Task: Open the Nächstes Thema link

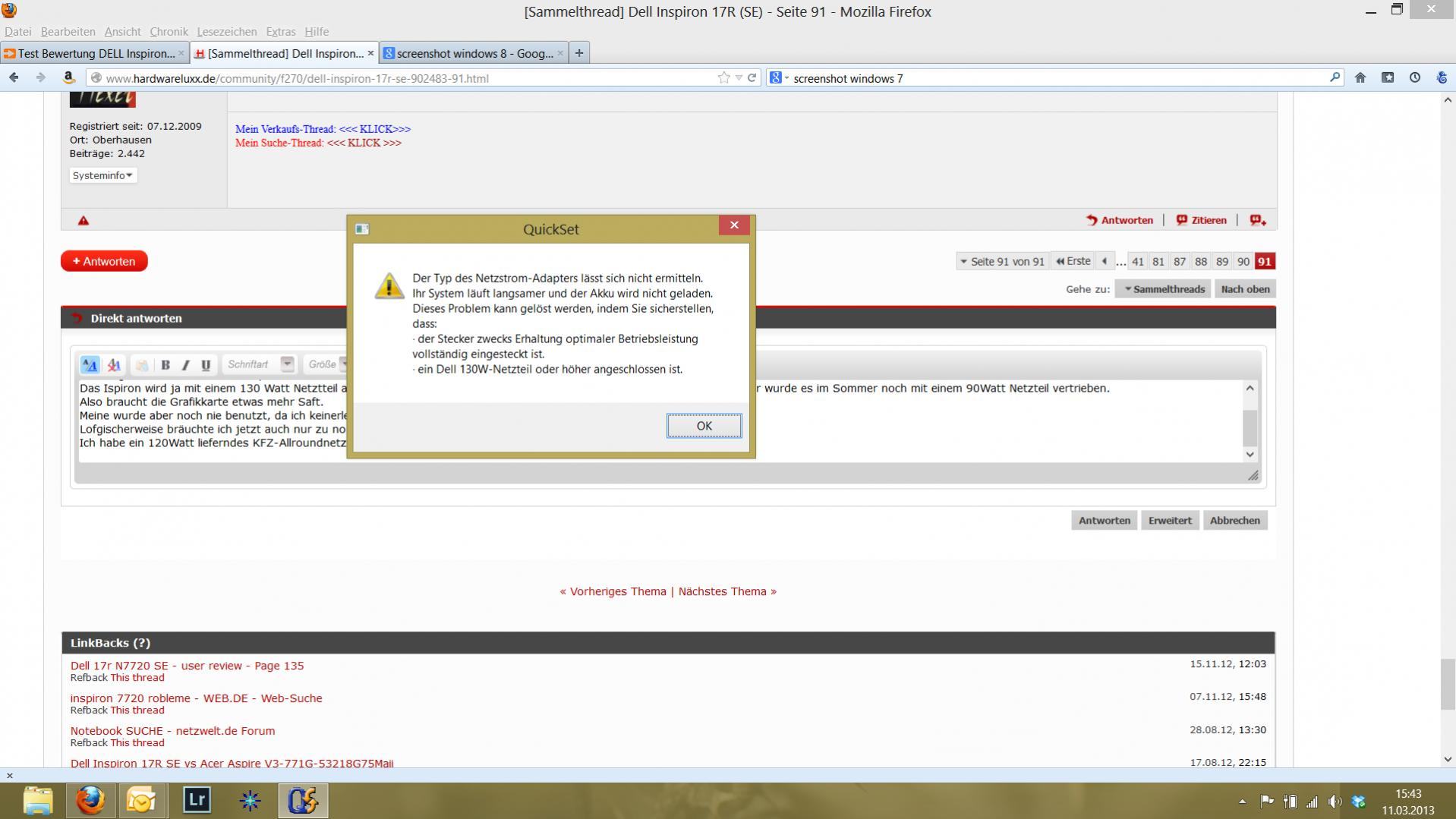Action: coord(722,591)
